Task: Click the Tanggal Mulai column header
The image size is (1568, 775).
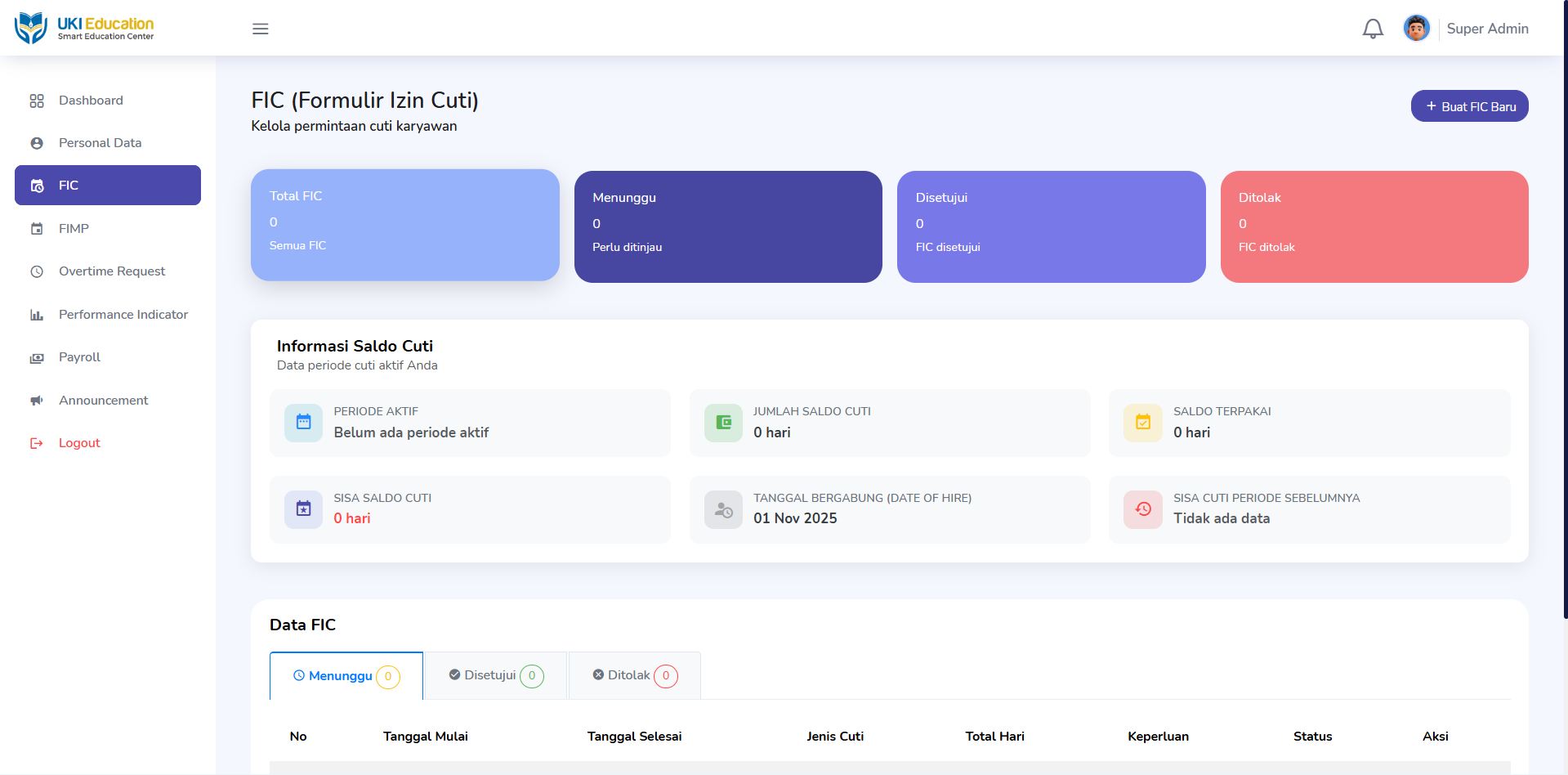Action: tap(426, 737)
